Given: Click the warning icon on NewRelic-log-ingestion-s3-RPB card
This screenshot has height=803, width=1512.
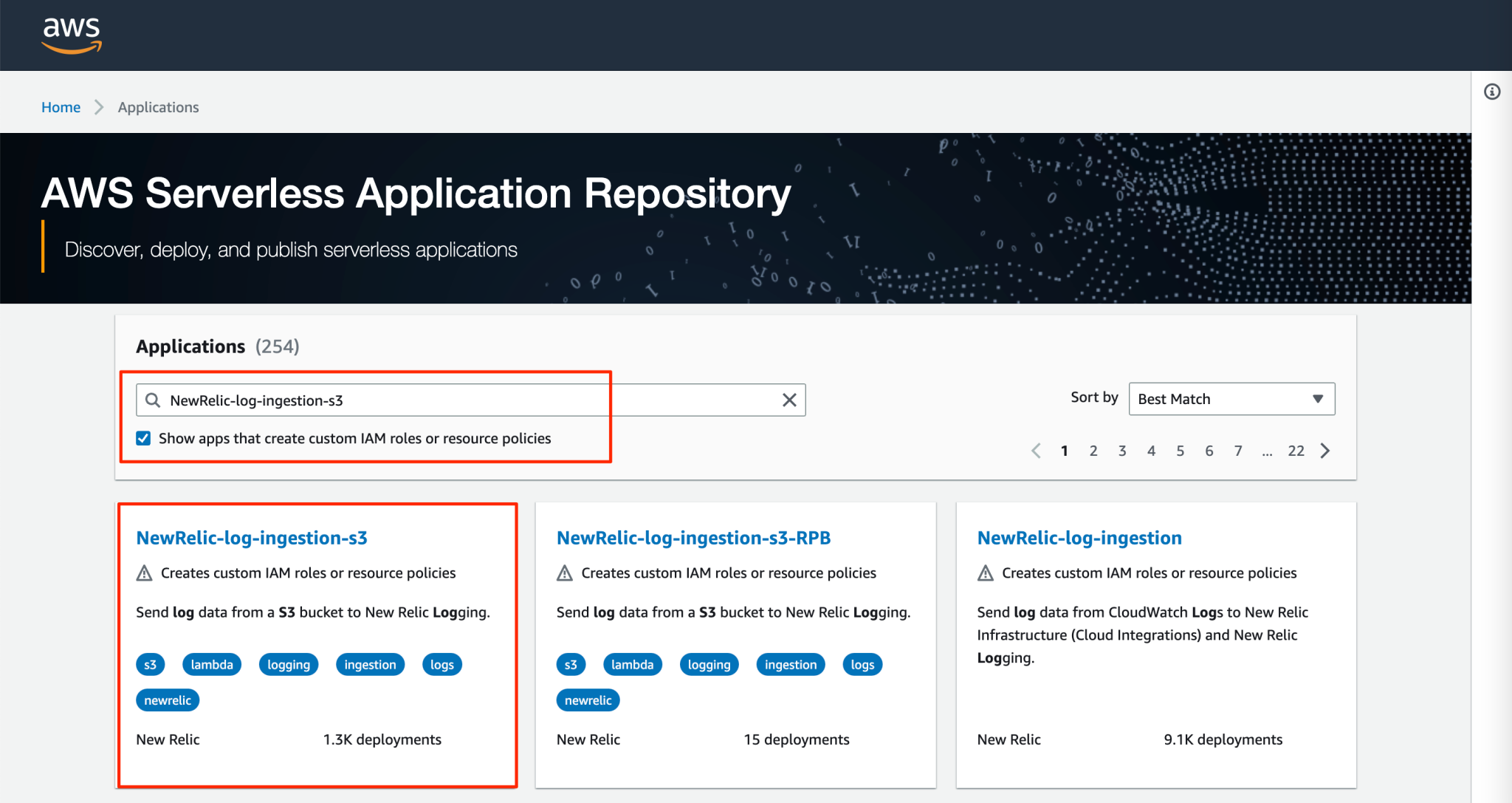Looking at the screenshot, I should pos(564,572).
